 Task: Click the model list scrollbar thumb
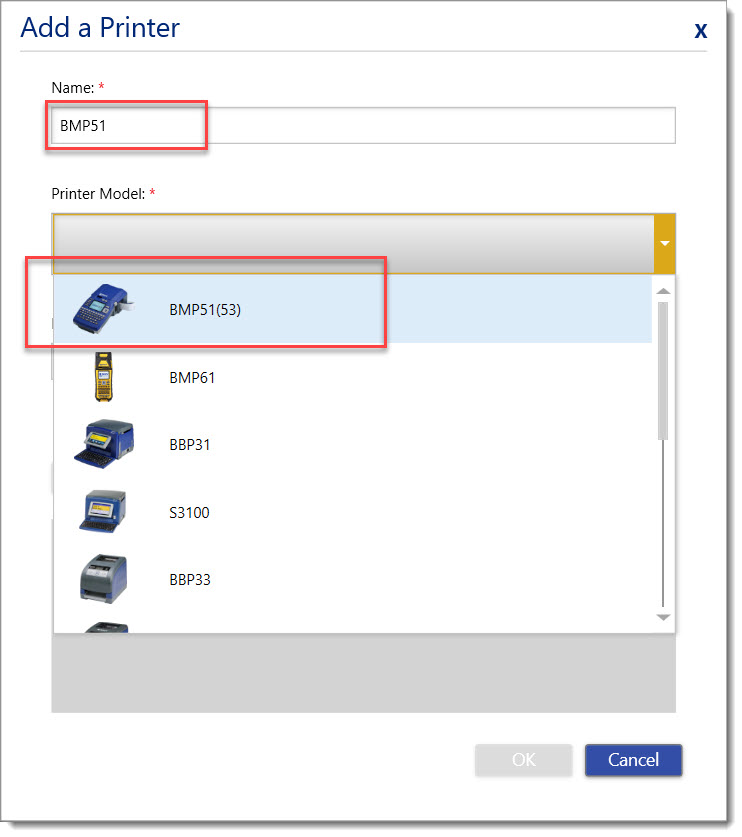coord(663,370)
